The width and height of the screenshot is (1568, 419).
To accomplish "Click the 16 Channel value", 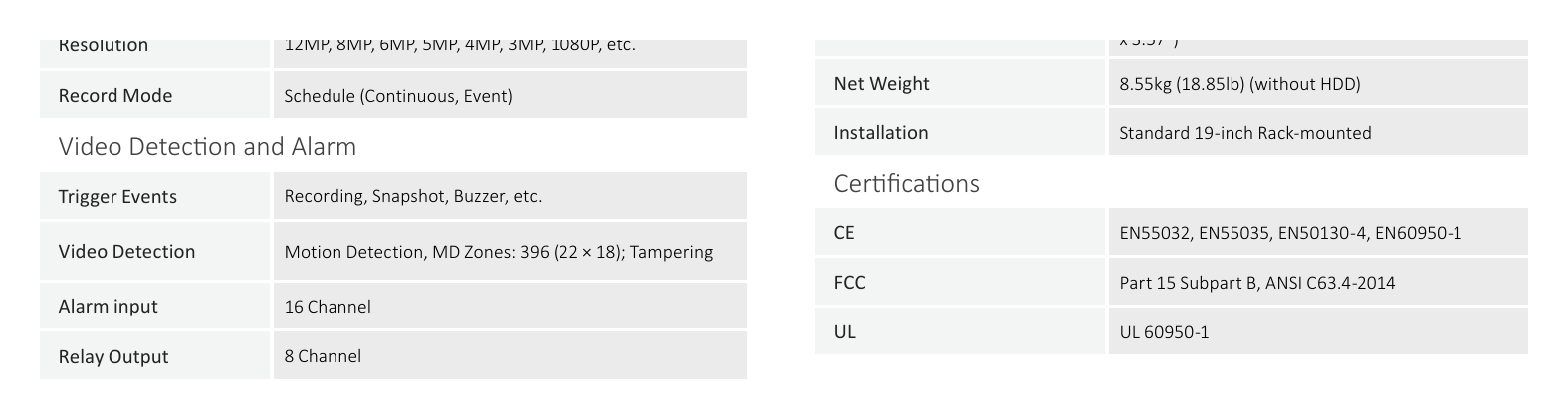I will 328,307.
